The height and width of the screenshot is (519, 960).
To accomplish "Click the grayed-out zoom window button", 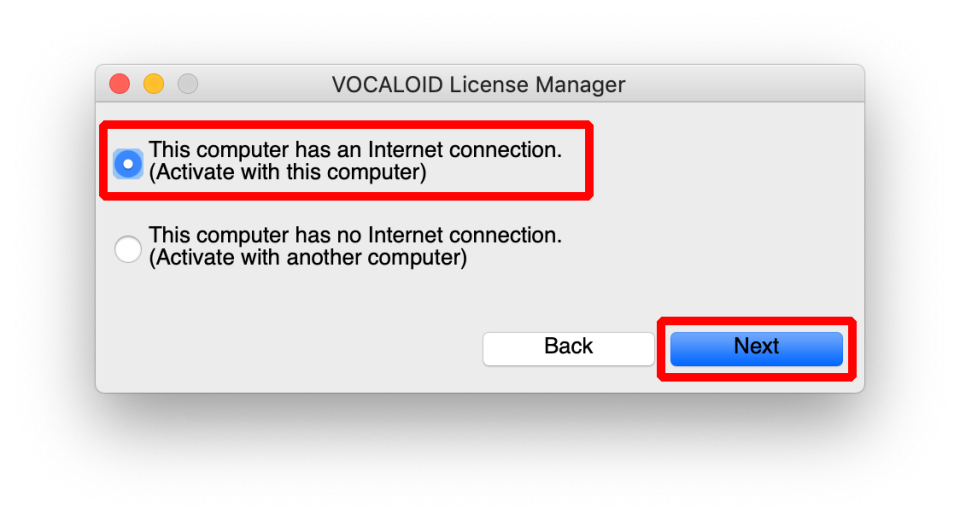I will (187, 85).
